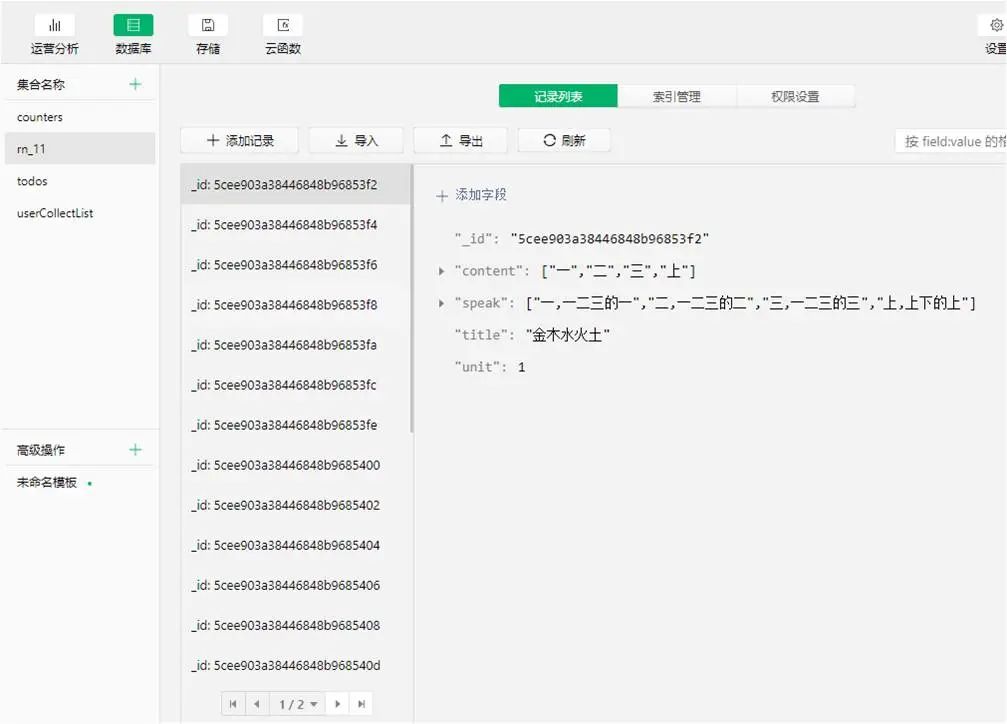Select record ending in 96853f8

coord(295,305)
